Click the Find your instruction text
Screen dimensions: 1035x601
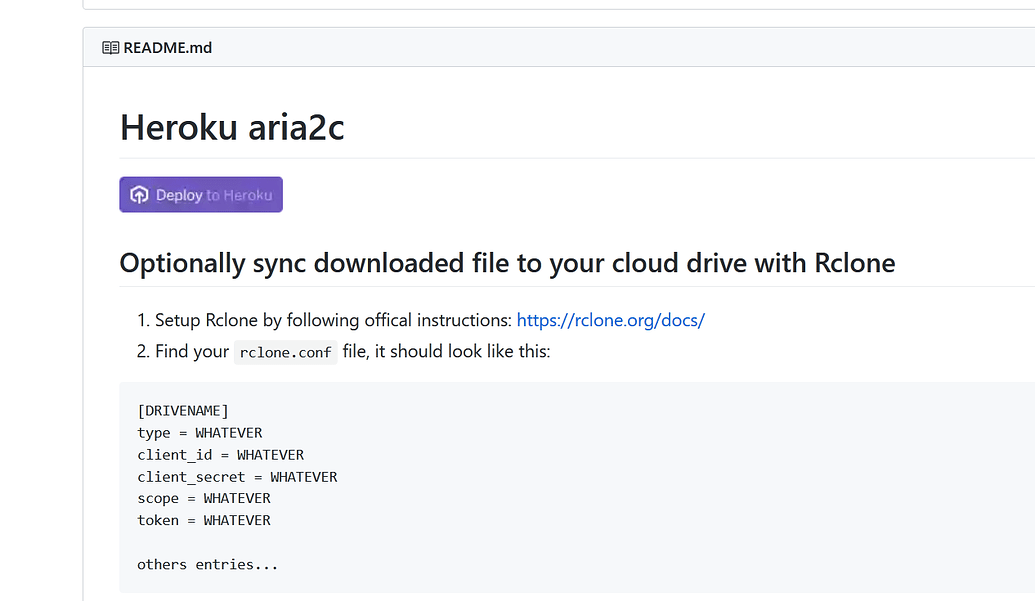coord(192,352)
